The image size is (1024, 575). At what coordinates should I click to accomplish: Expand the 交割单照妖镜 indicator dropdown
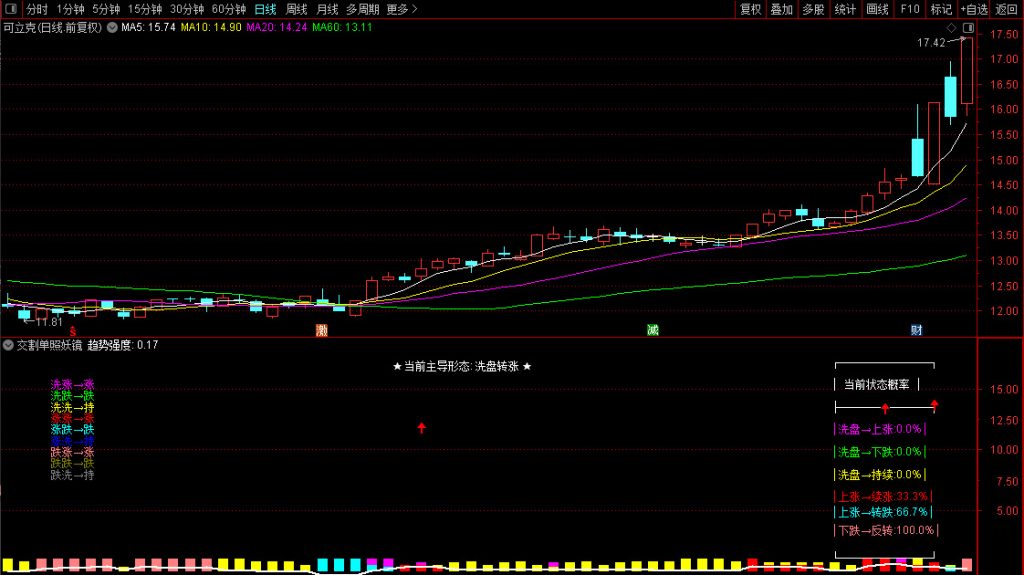click(9, 345)
